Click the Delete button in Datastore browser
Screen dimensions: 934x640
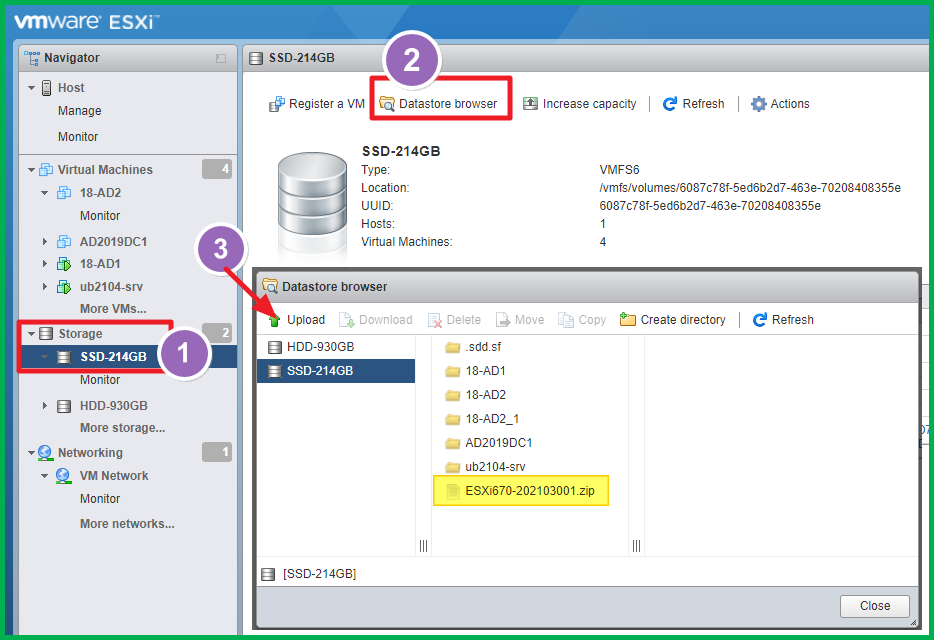click(x=454, y=320)
